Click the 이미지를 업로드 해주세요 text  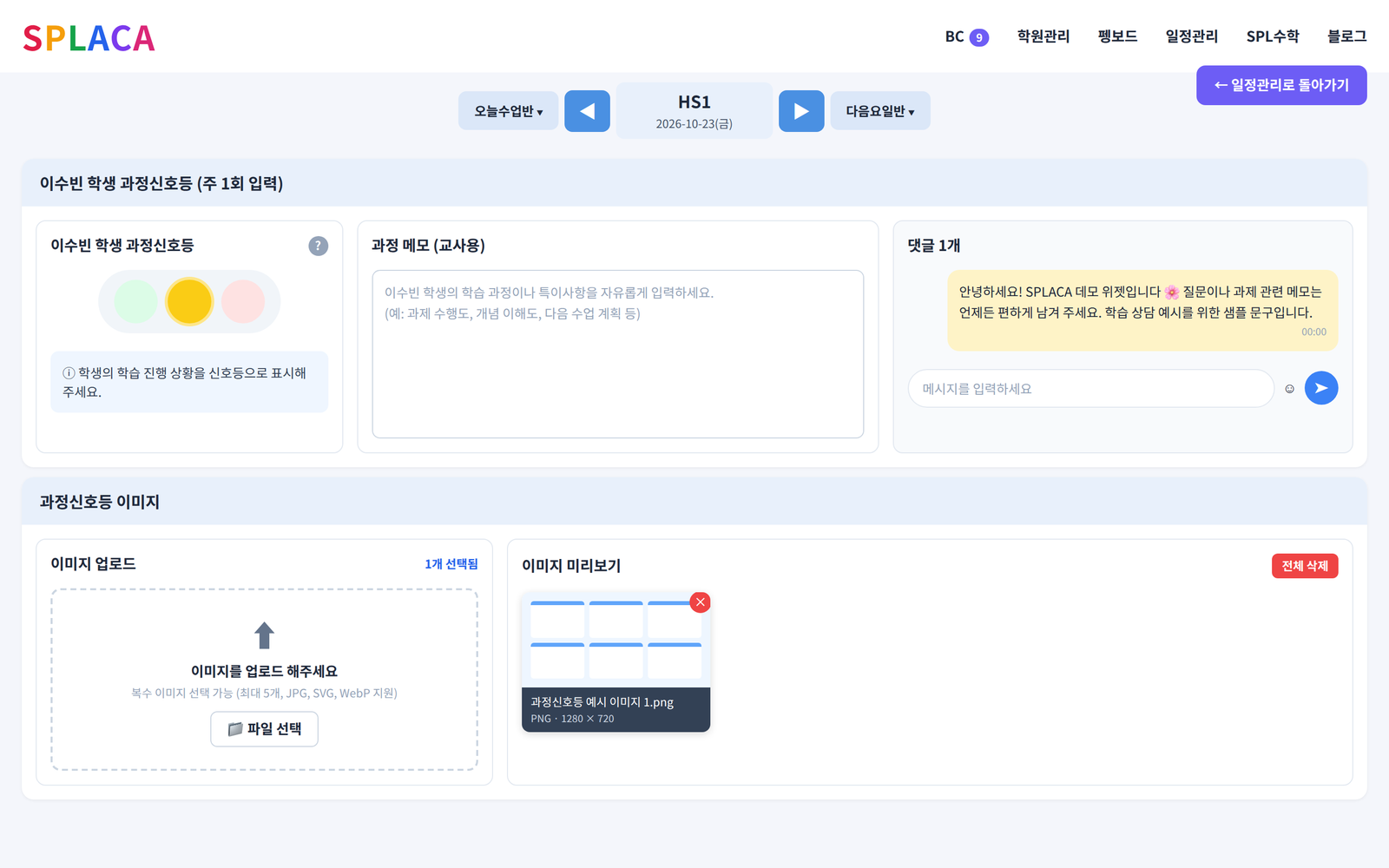pyautogui.click(x=265, y=671)
